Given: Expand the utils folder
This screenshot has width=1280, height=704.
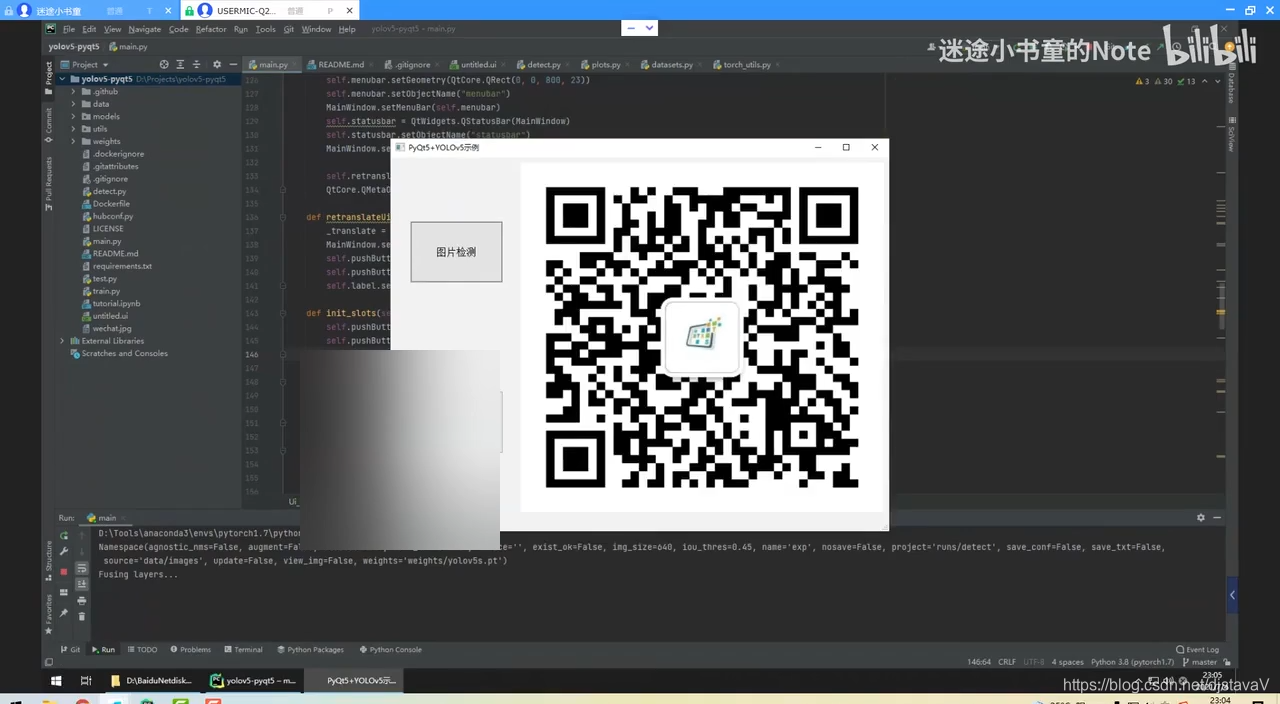Looking at the screenshot, I should point(73,129).
